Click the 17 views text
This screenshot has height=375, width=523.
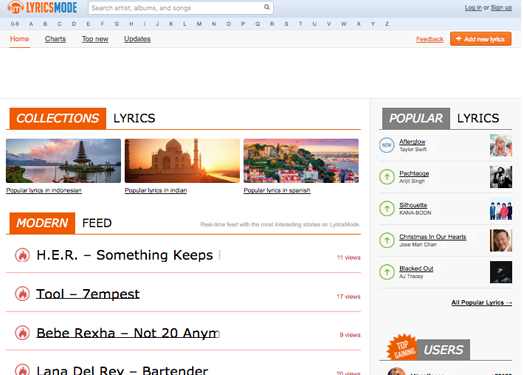tap(349, 297)
